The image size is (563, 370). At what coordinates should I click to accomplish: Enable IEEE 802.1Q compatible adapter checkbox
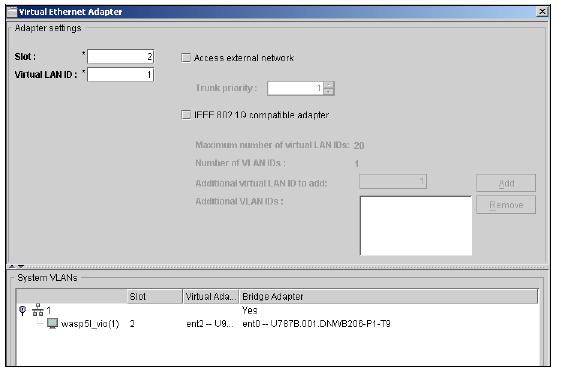pos(186,115)
